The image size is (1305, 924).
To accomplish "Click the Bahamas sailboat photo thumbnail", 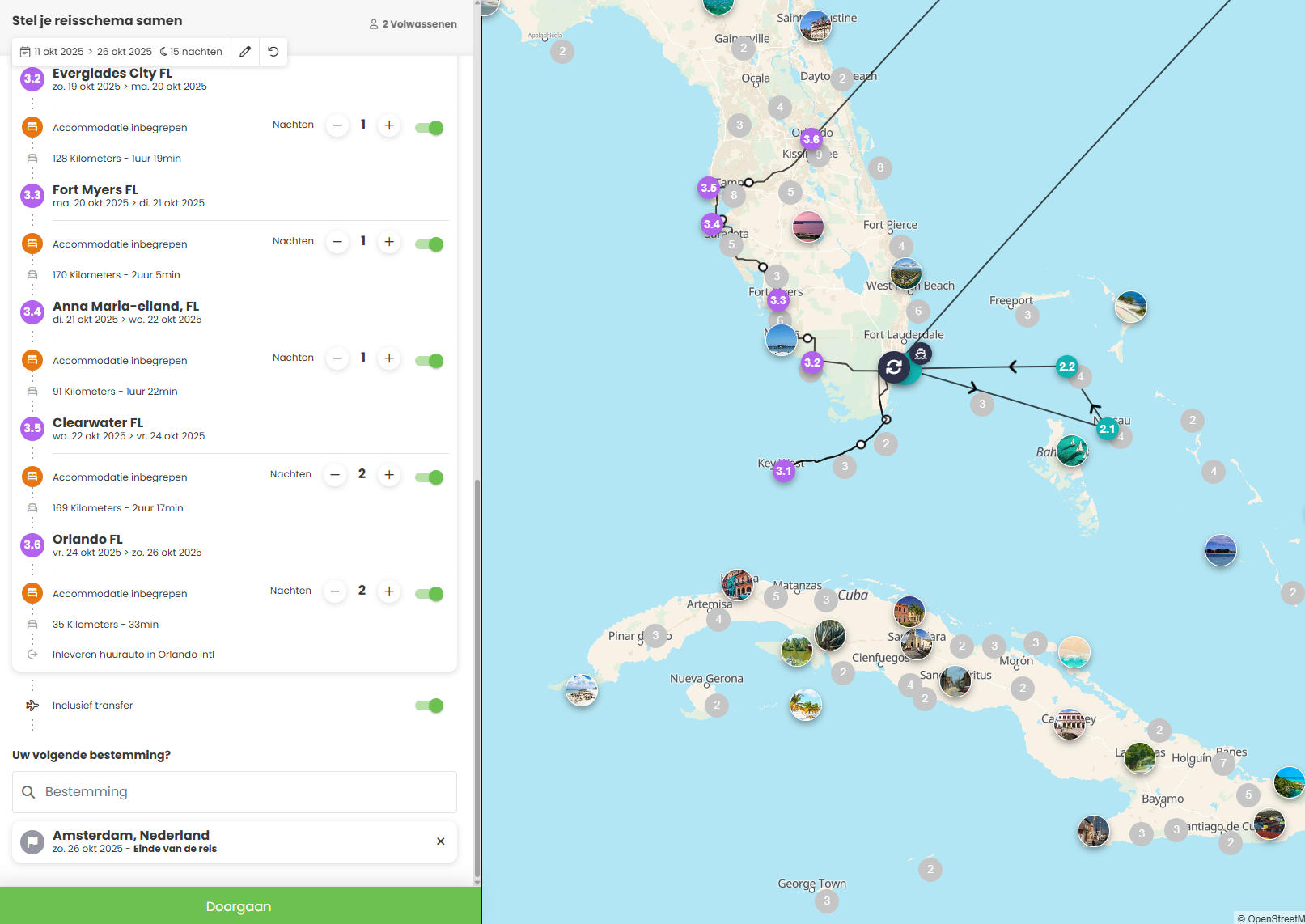I will [1072, 451].
